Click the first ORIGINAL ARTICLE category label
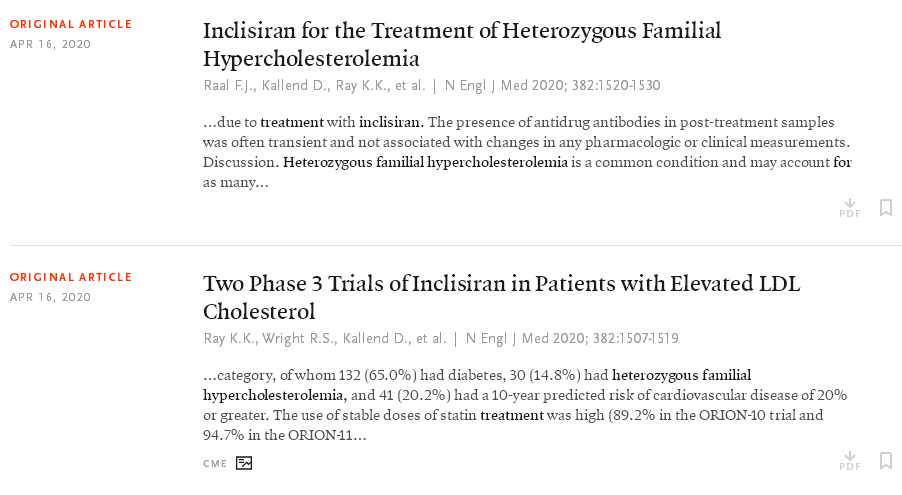 tap(71, 24)
